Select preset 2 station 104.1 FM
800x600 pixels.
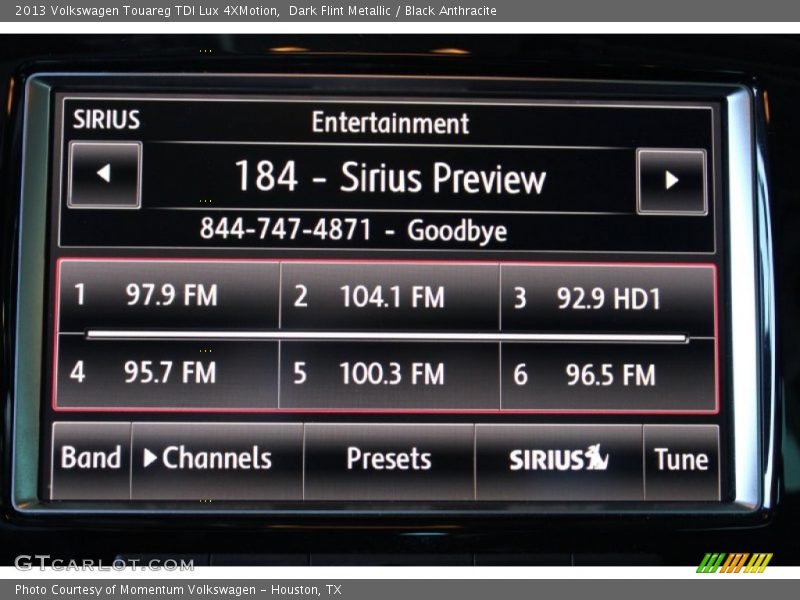389,297
